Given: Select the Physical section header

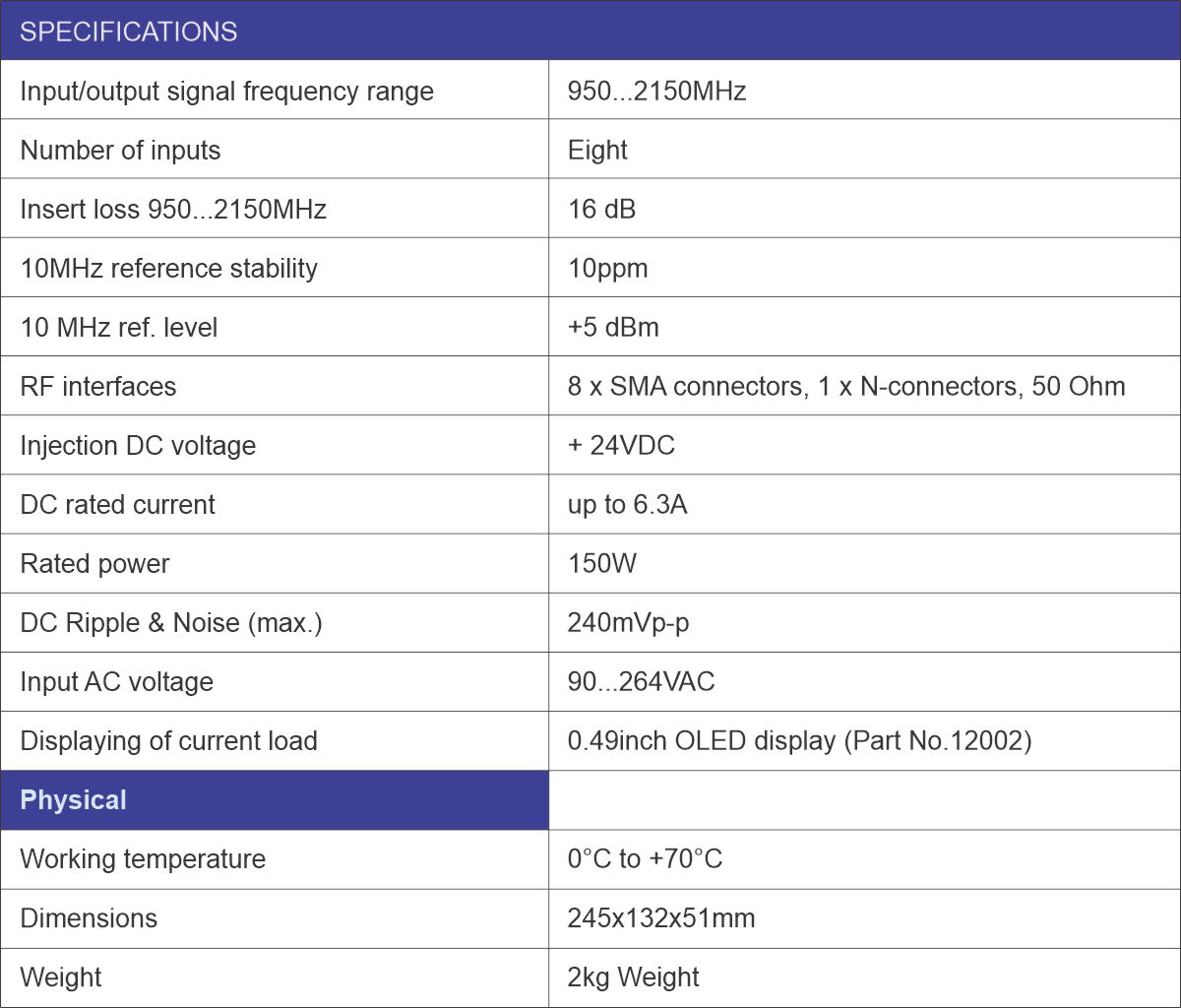Looking at the screenshot, I should point(74,800).
